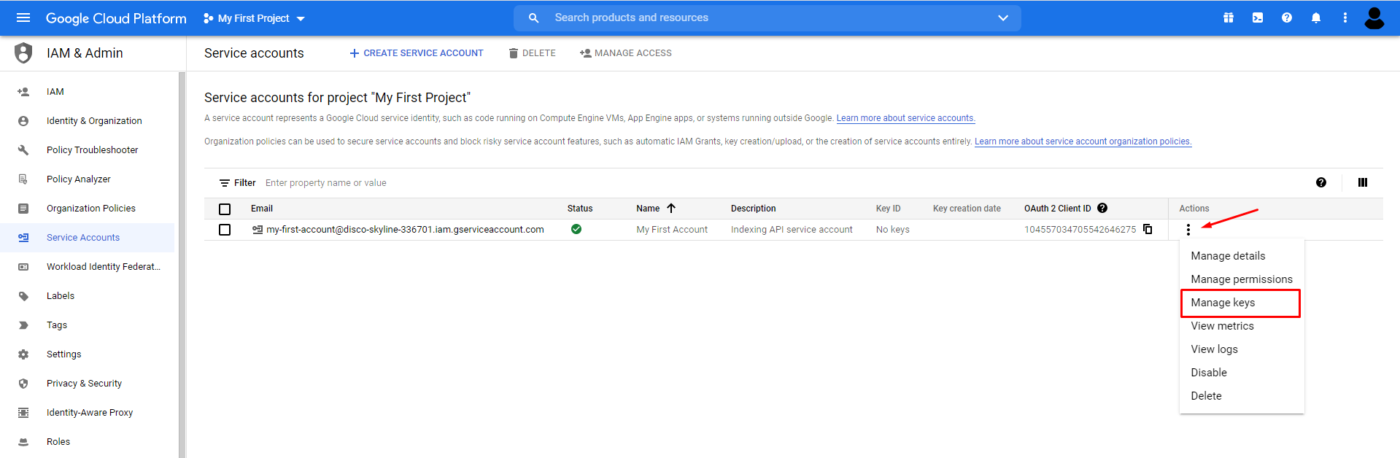1400x458 pixels.
Task: Choose Disable menu entry
Action: tap(1242, 372)
